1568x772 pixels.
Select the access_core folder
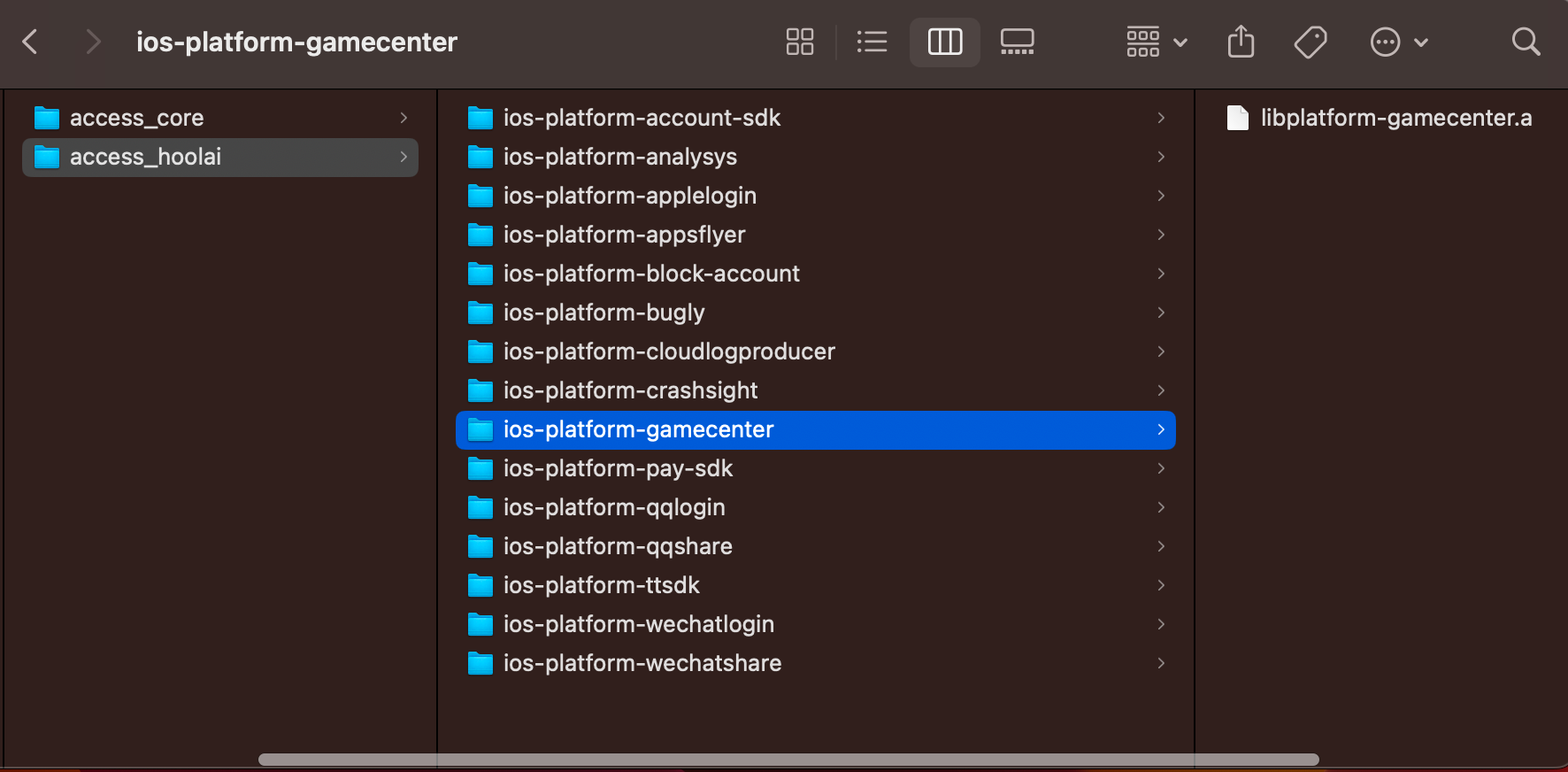pos(220,118)
